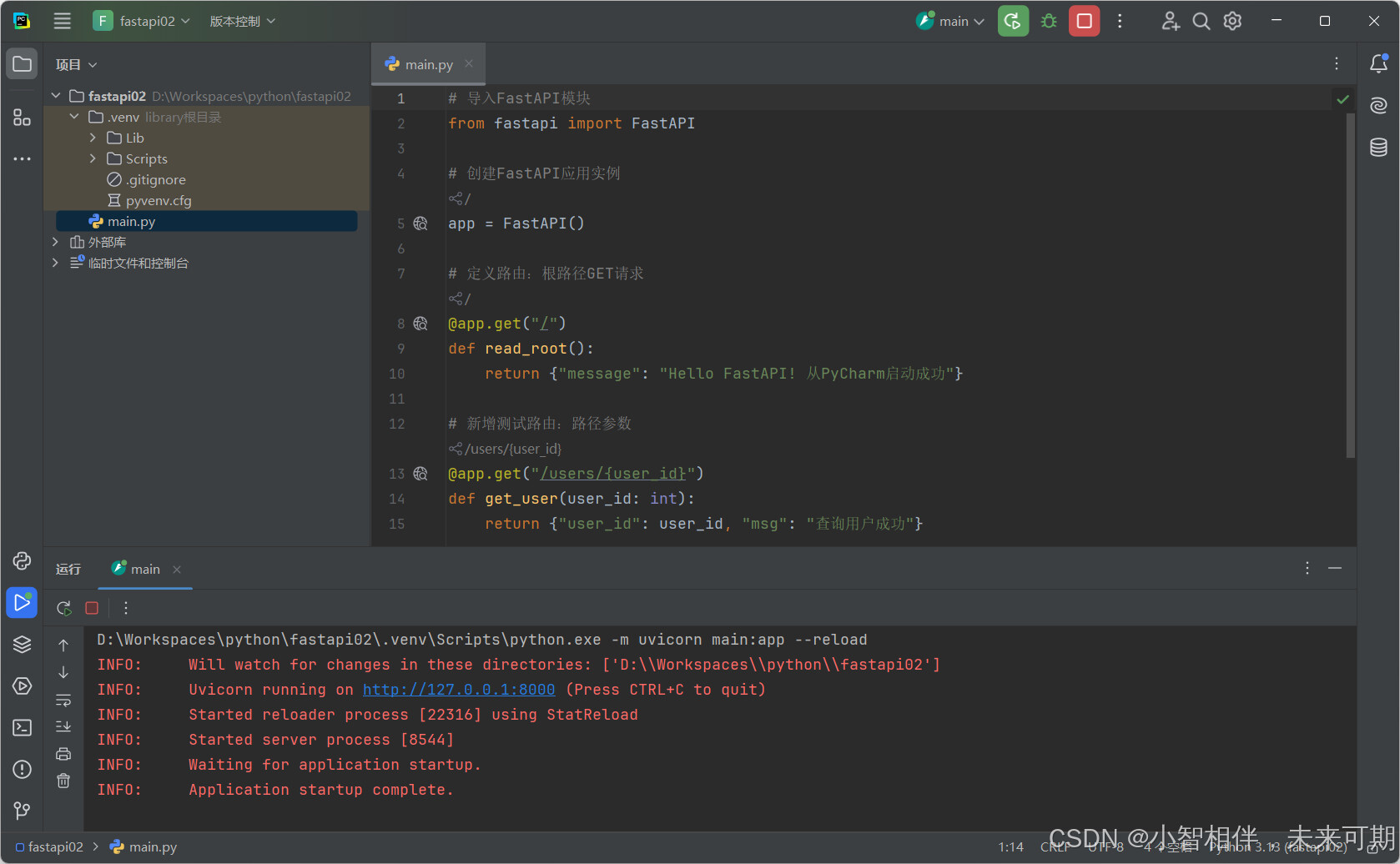Click the endpoint gutter icon on line 8
Viewport: 1400px width, 864px height.
tap(421, 324)
